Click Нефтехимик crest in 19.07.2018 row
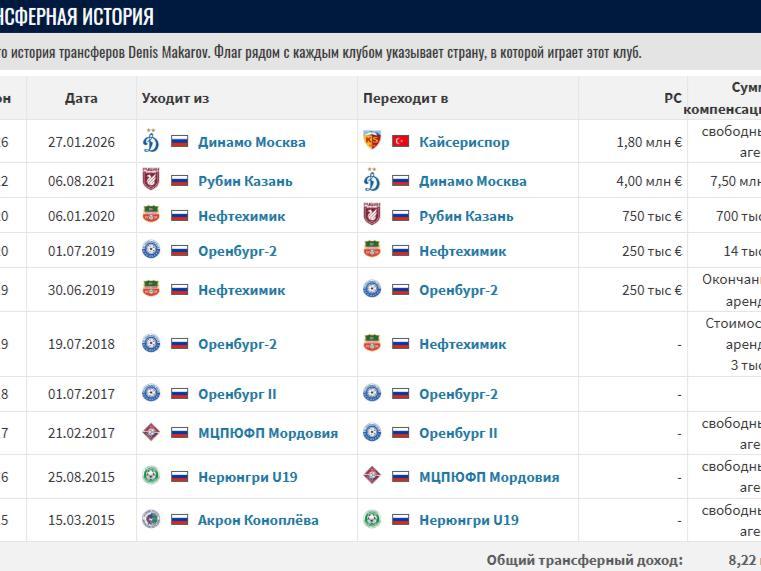The image size is (761, 571). point(372,344)
